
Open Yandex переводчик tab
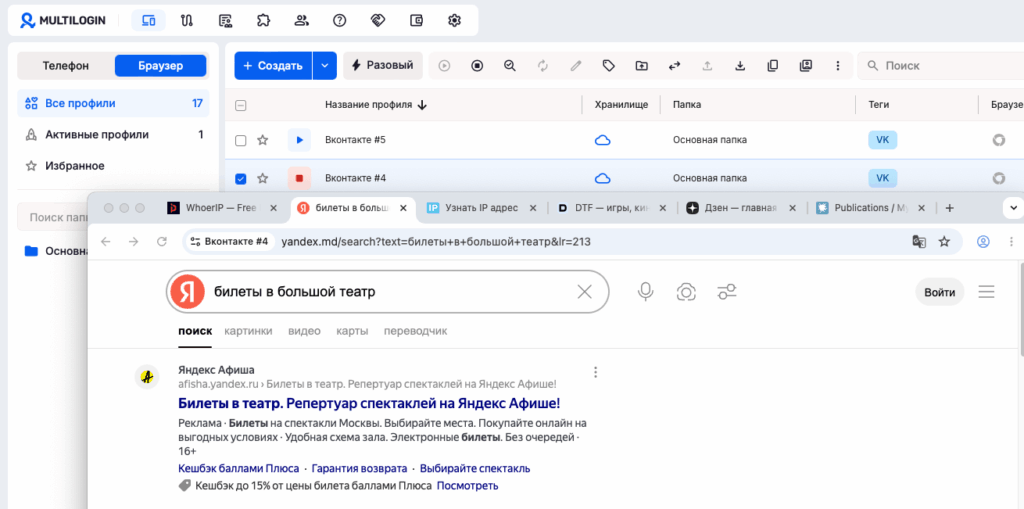pyautogui.click(x=415, y=331)
